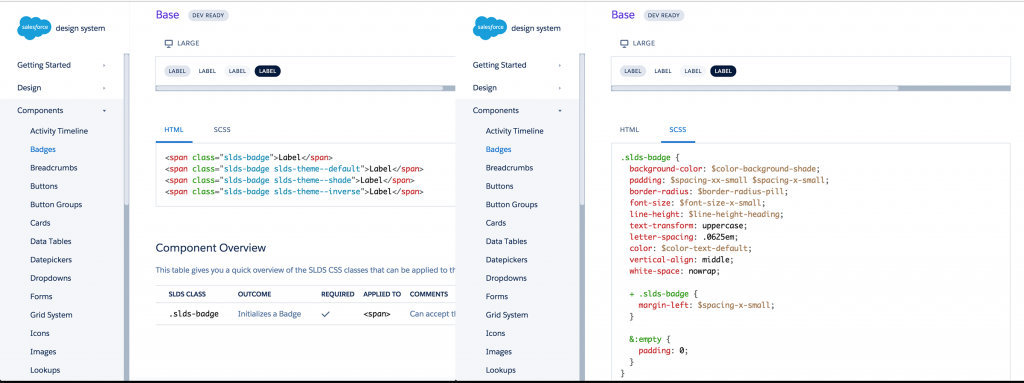Open Images in the left page sidebar
Viewport: 1024px width, 383px height.
pos(42,352)
